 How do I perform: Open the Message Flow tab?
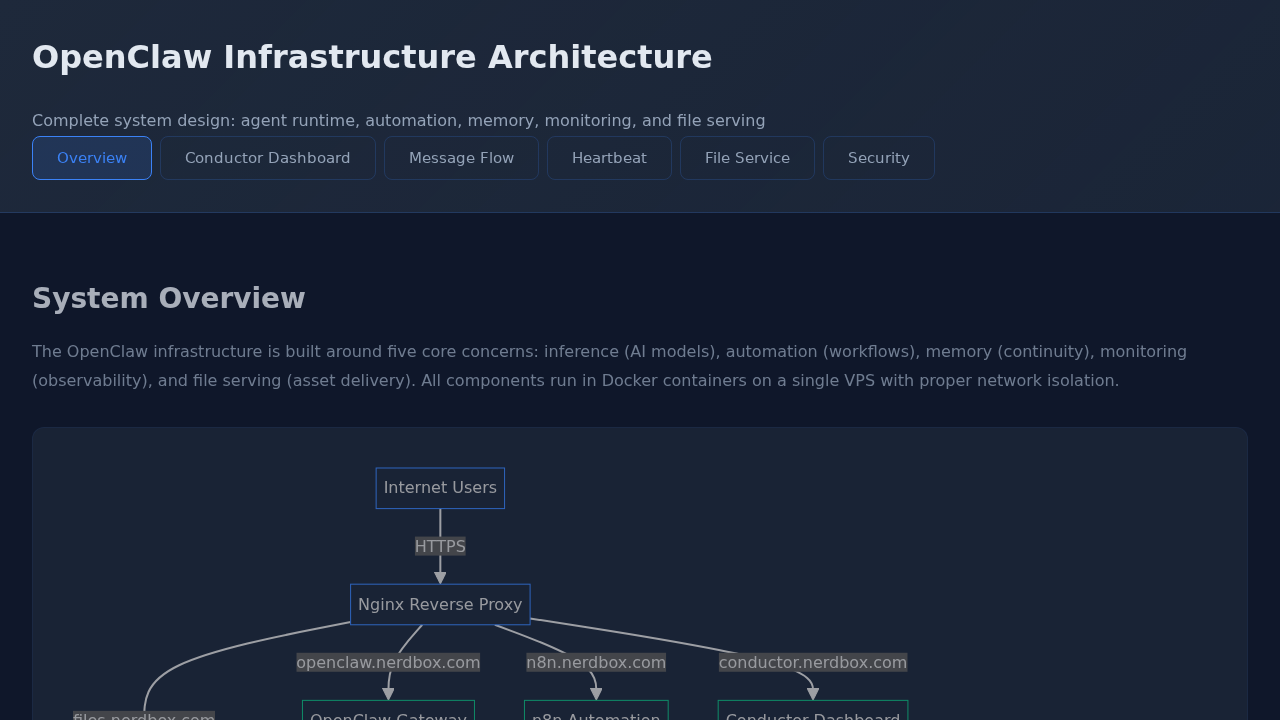[x=461, y=158]
